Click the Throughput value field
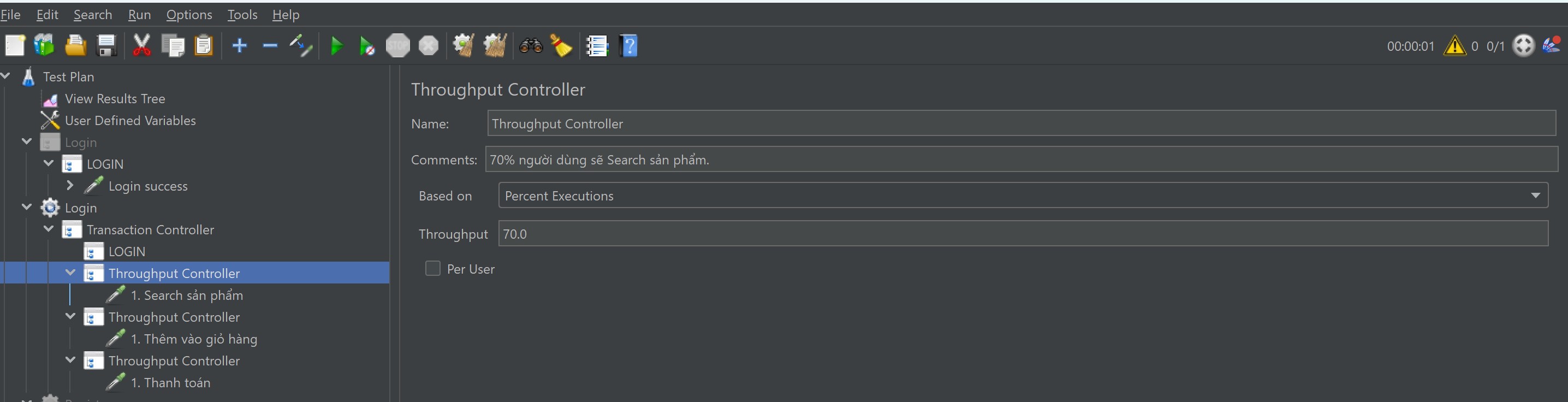1568x402 pixels. click(x=1023, y=234)
